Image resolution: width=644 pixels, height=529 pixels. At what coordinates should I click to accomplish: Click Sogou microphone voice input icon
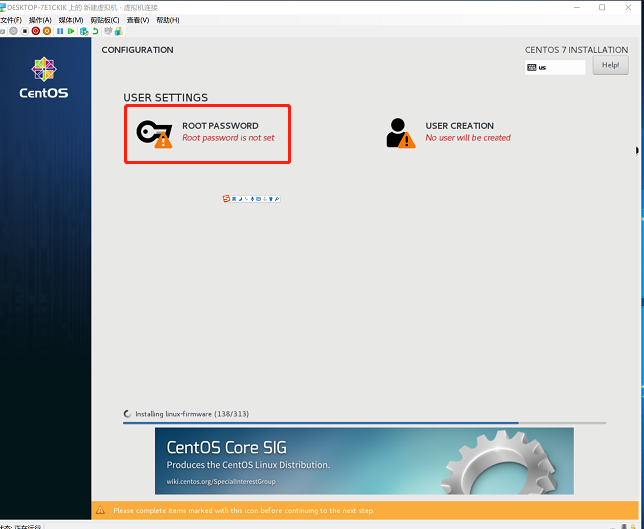(253, 199)
